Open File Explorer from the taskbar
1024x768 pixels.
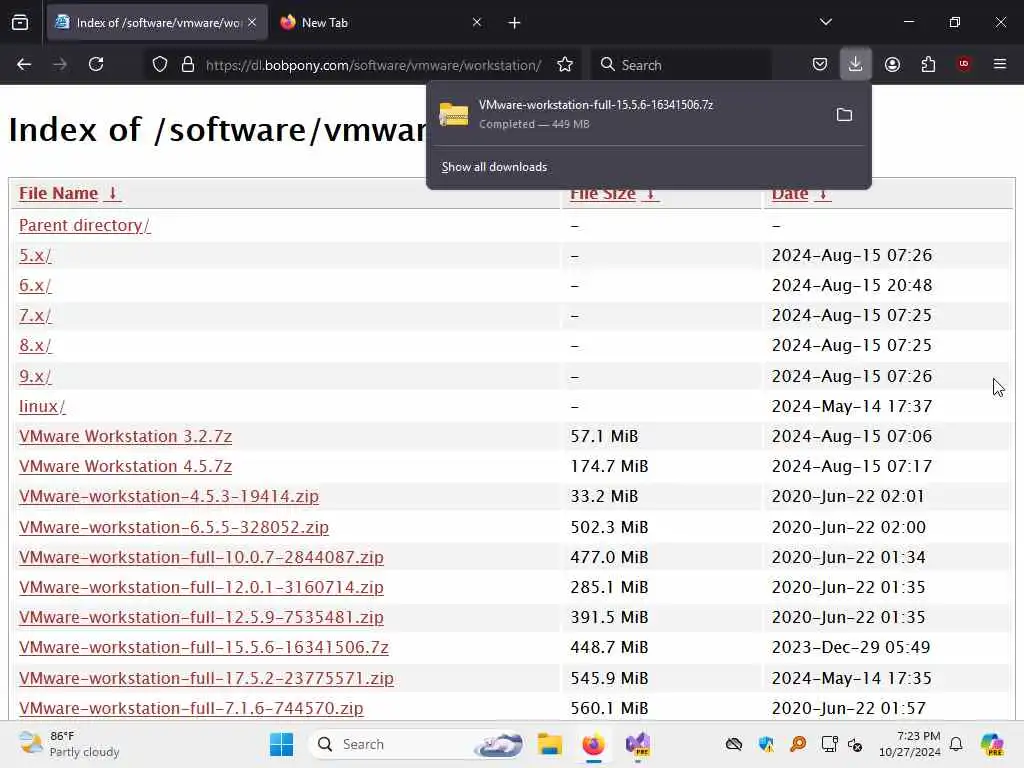[550, 744]
